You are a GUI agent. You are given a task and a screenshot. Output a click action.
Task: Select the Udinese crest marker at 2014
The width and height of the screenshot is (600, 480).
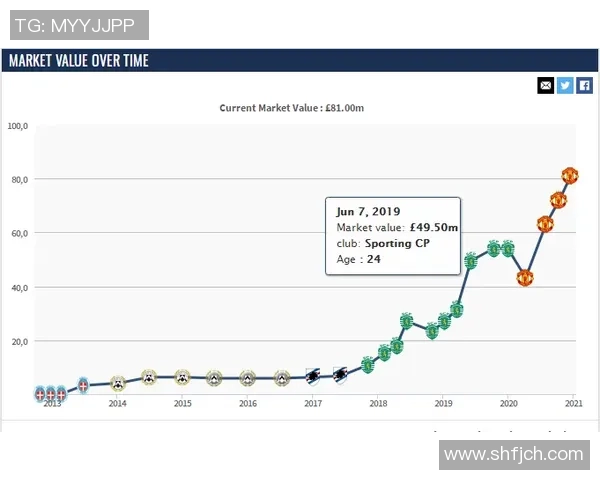118,382
